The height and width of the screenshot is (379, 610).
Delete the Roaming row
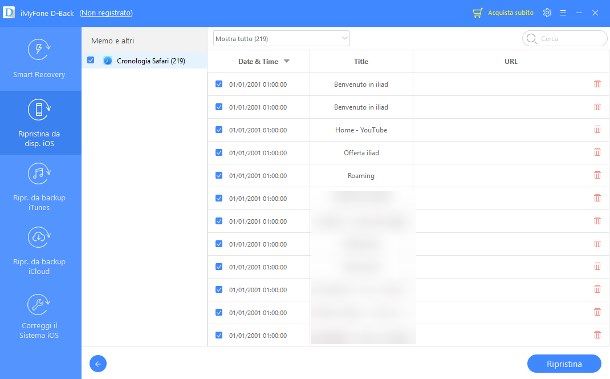597,175
